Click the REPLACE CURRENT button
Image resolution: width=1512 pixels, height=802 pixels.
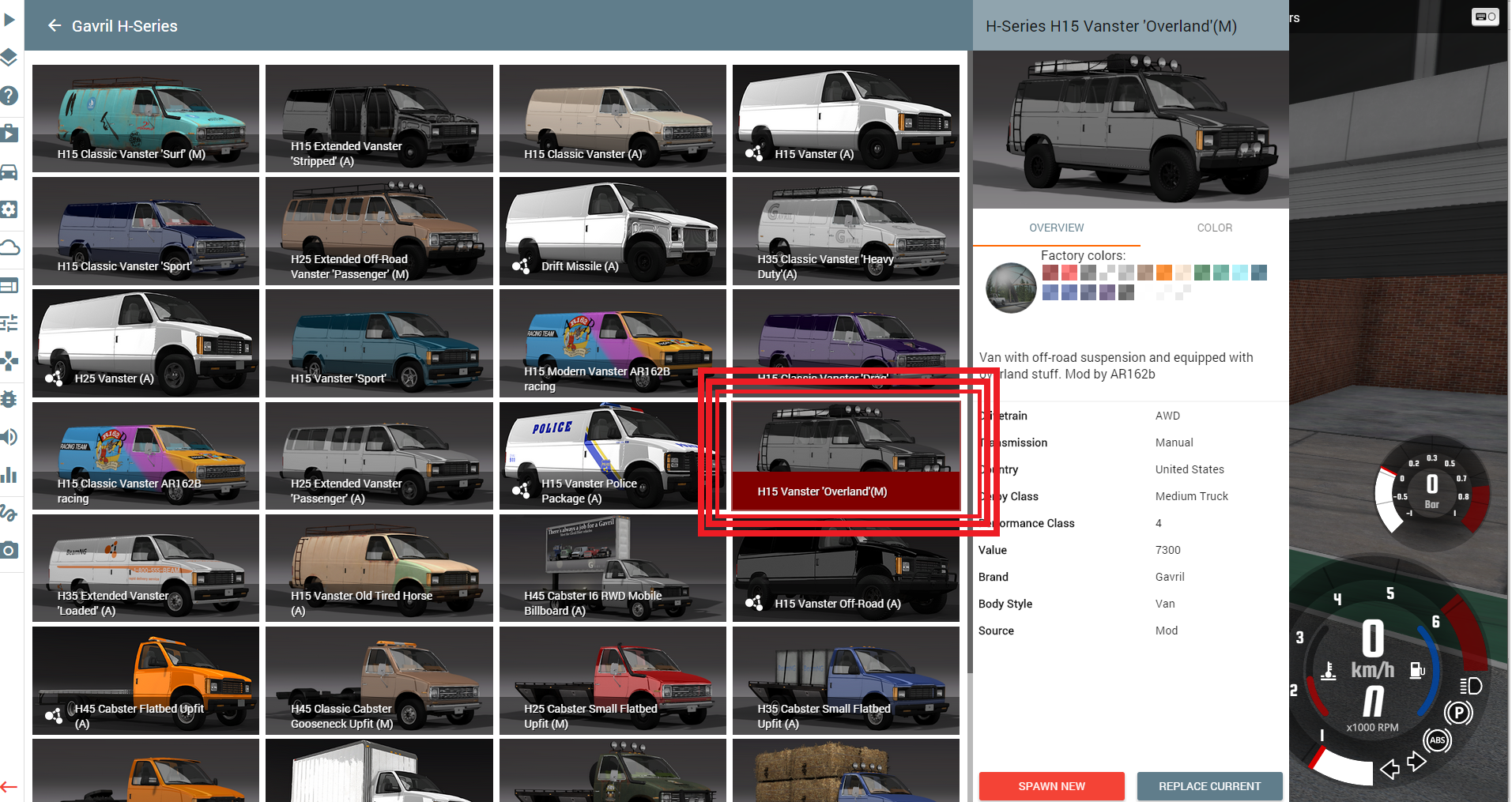click(1209, 786)
